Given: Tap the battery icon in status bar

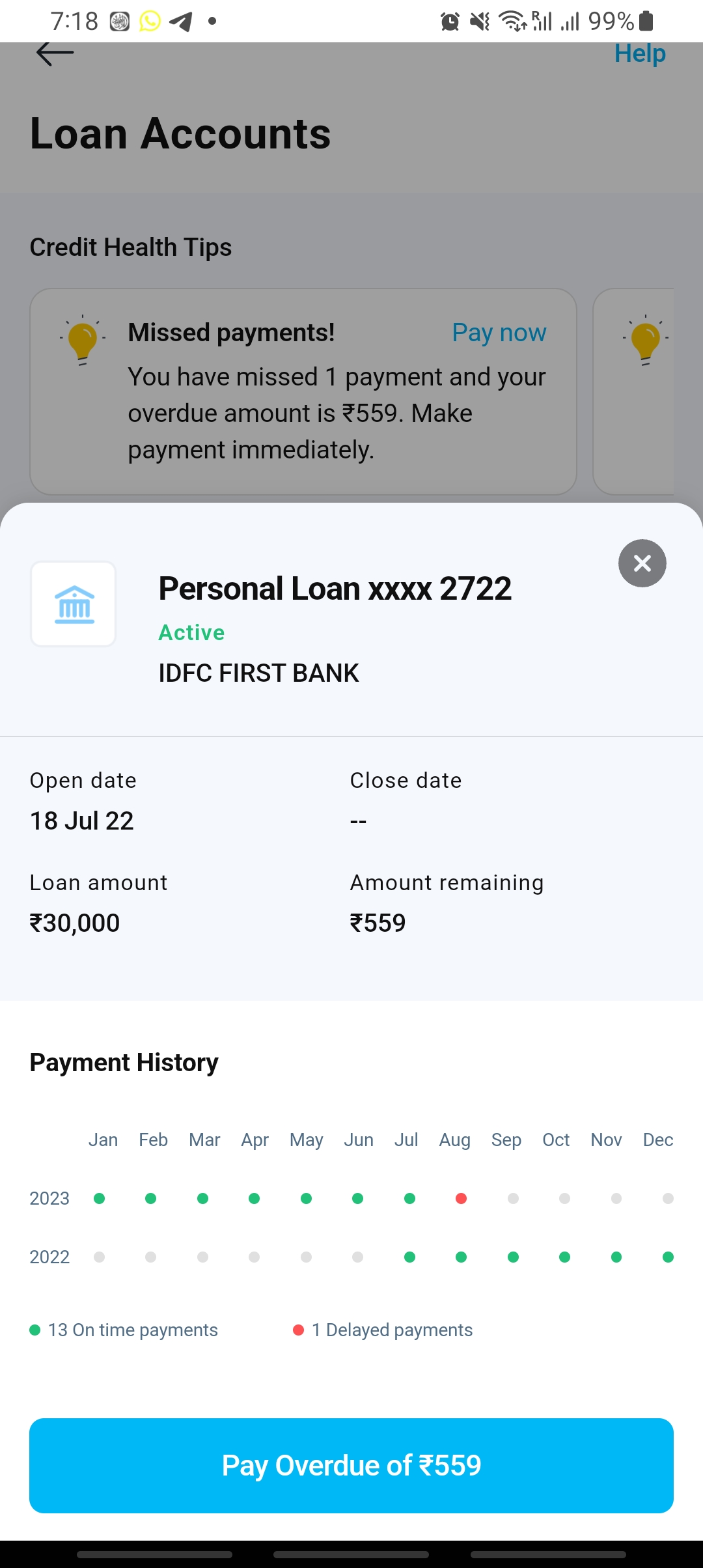Looking at the screenshot, I should coord(646,21).
